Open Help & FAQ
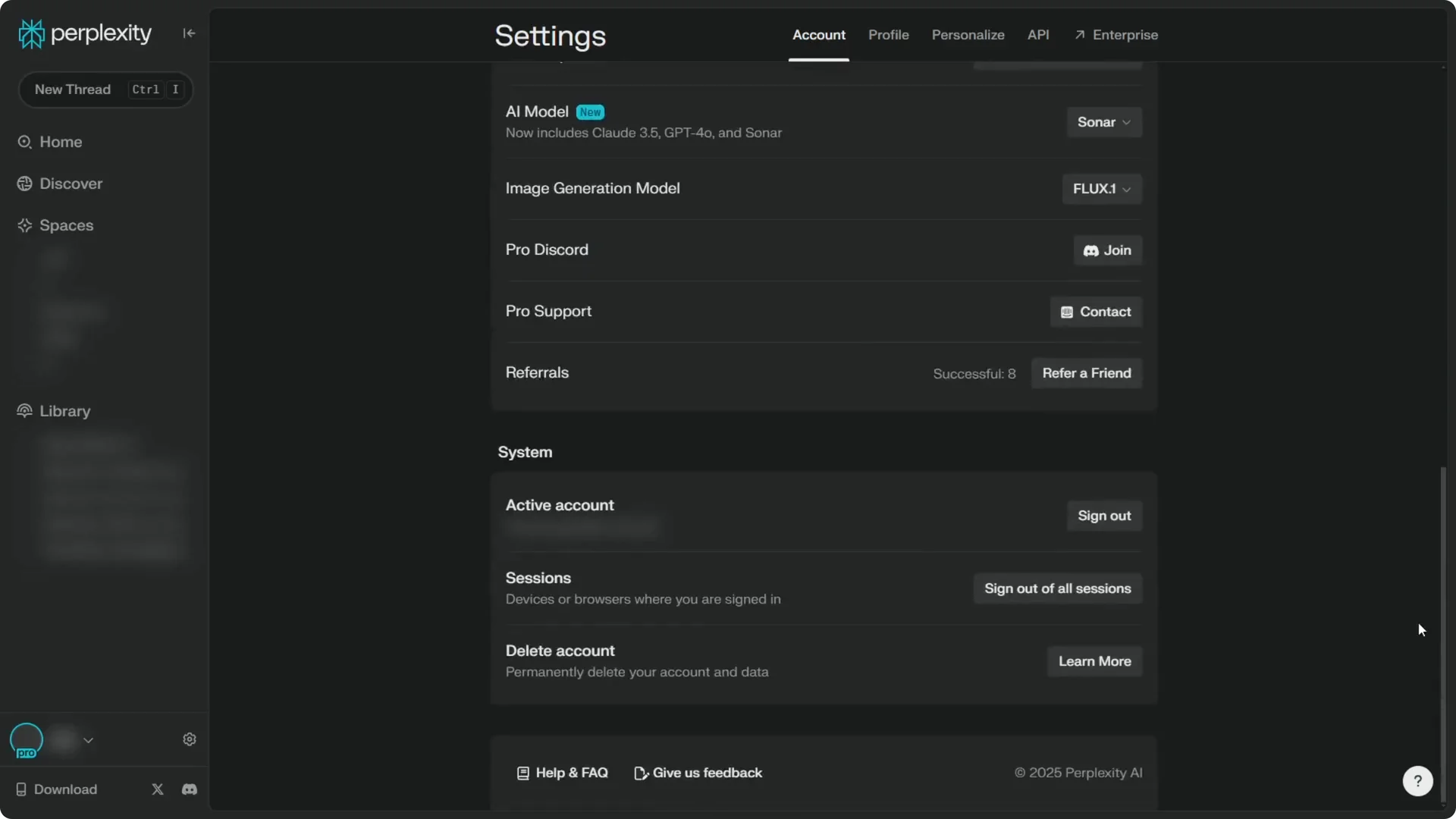Screen dimensions: 1456x819 point(562,773)
